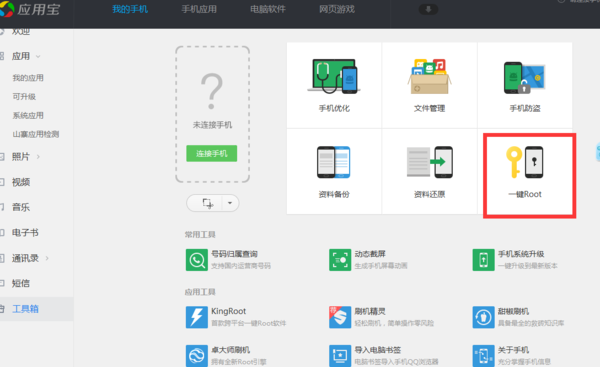
Task: Launch the KingRoot lightning icon
Action: [197, 317]
